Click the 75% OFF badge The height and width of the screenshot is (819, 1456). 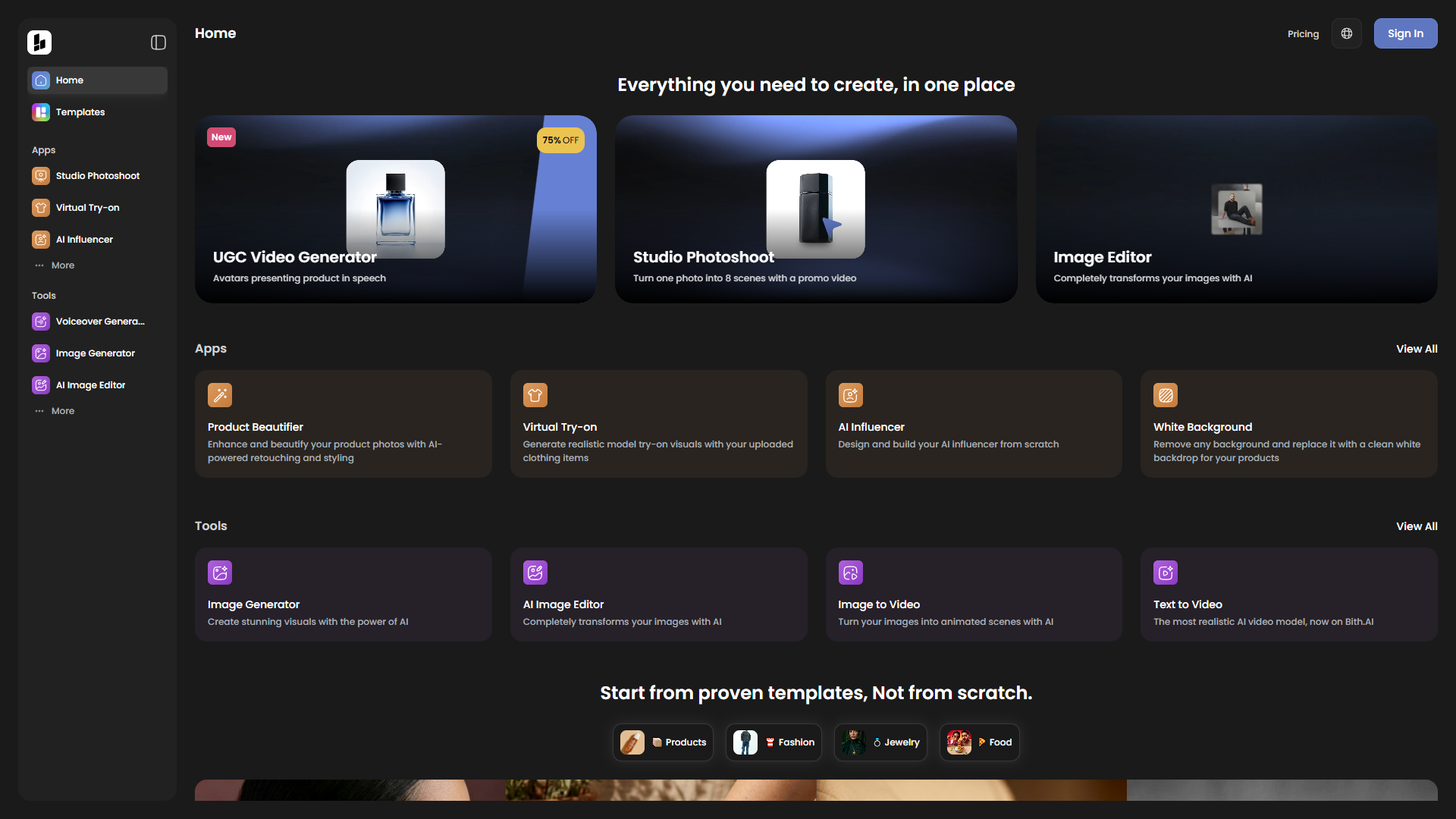[560, 140]
